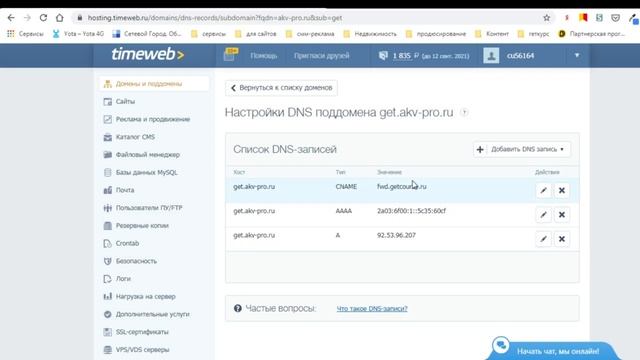Edit the AAAA record with pencil icon

click(543, 215)
